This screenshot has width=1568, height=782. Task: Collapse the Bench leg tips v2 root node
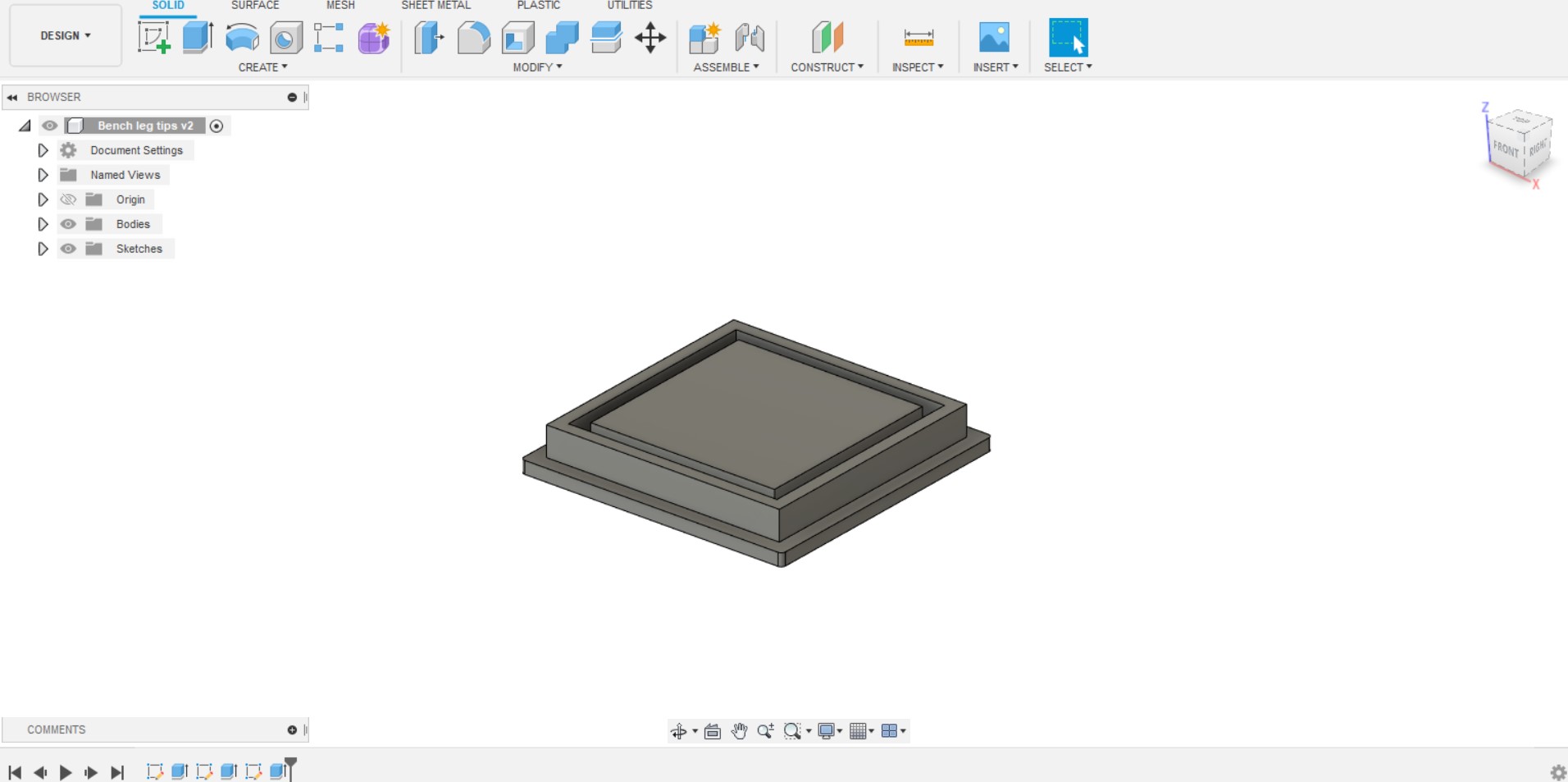click(x=25, y=126)
